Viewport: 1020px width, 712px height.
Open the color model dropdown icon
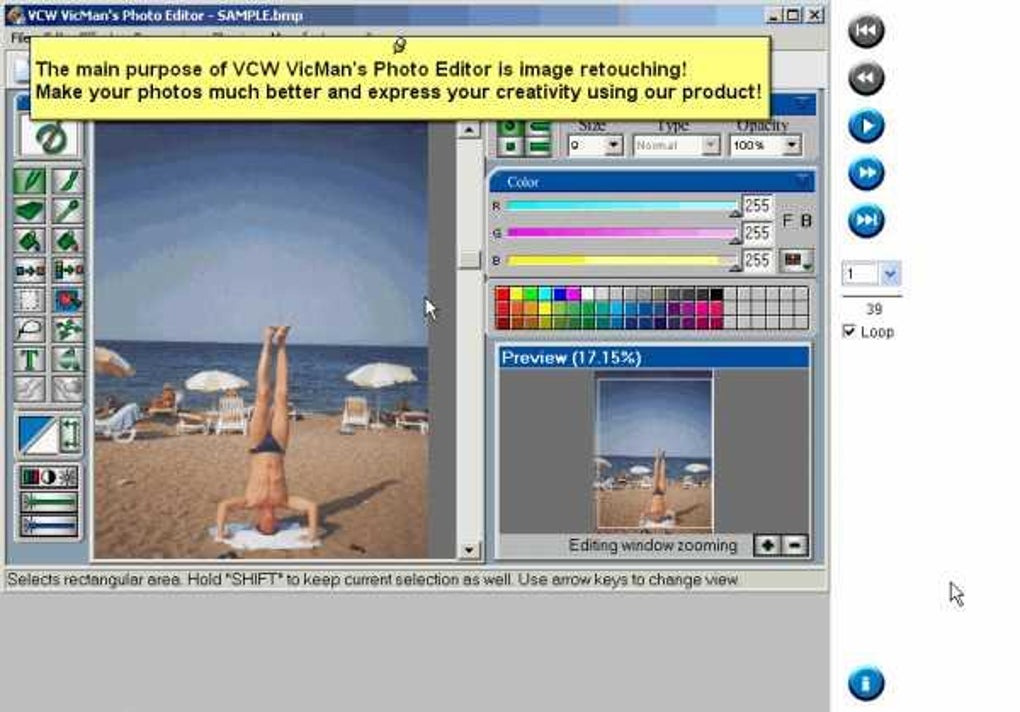point(797,261)
